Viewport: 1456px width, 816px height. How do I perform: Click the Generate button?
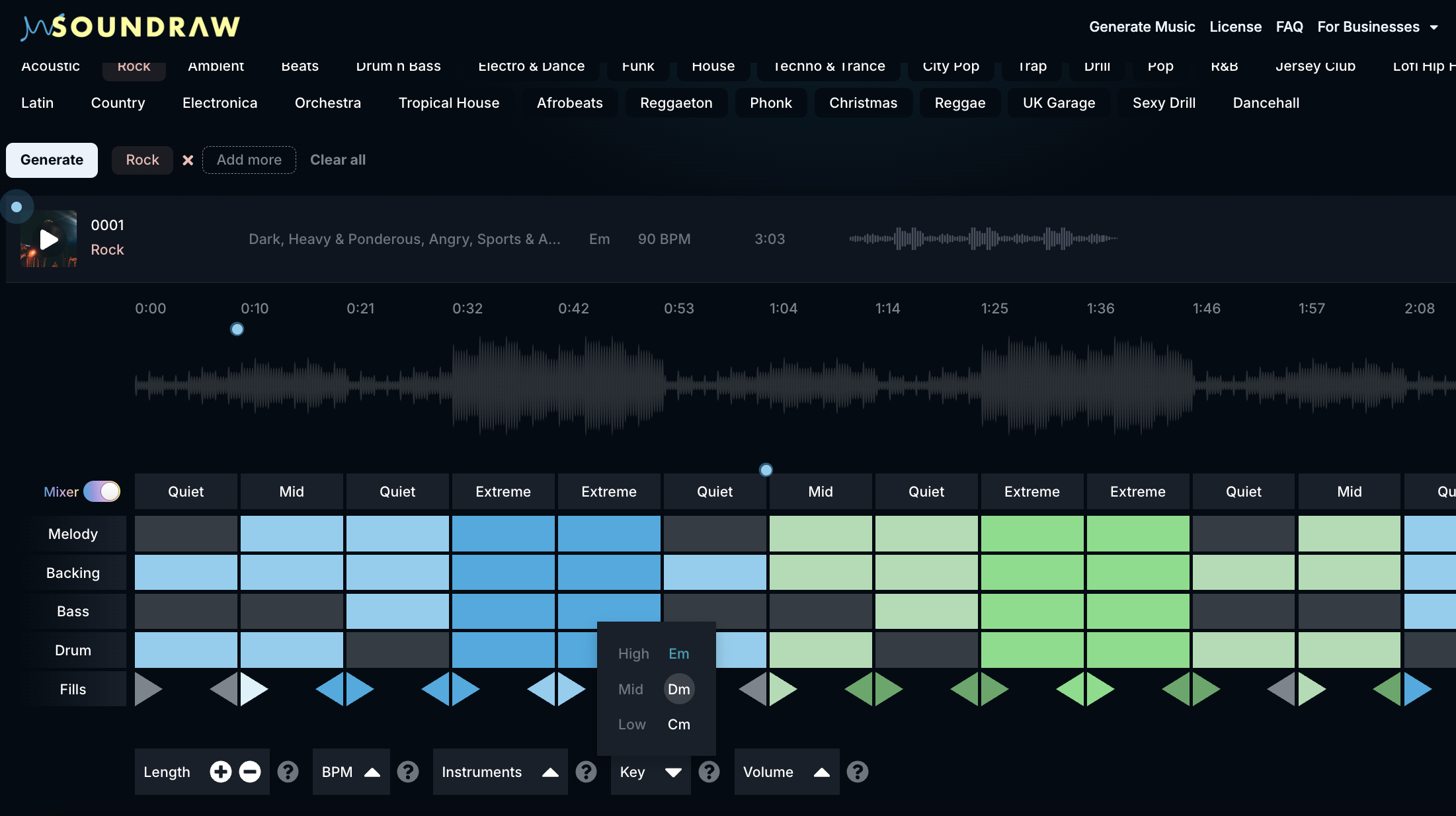[x=52, y=160]
